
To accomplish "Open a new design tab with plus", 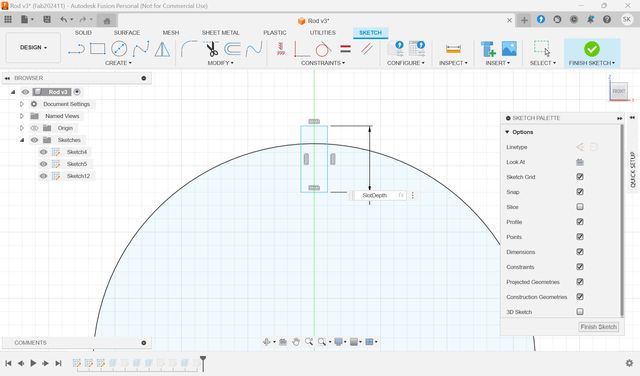I will [x=524, y=20].
